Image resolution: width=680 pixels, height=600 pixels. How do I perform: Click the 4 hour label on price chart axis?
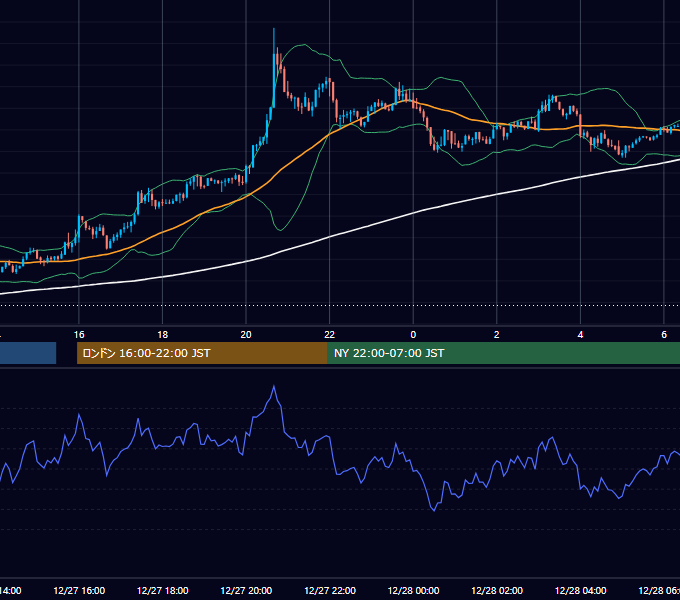coord(580,335)
